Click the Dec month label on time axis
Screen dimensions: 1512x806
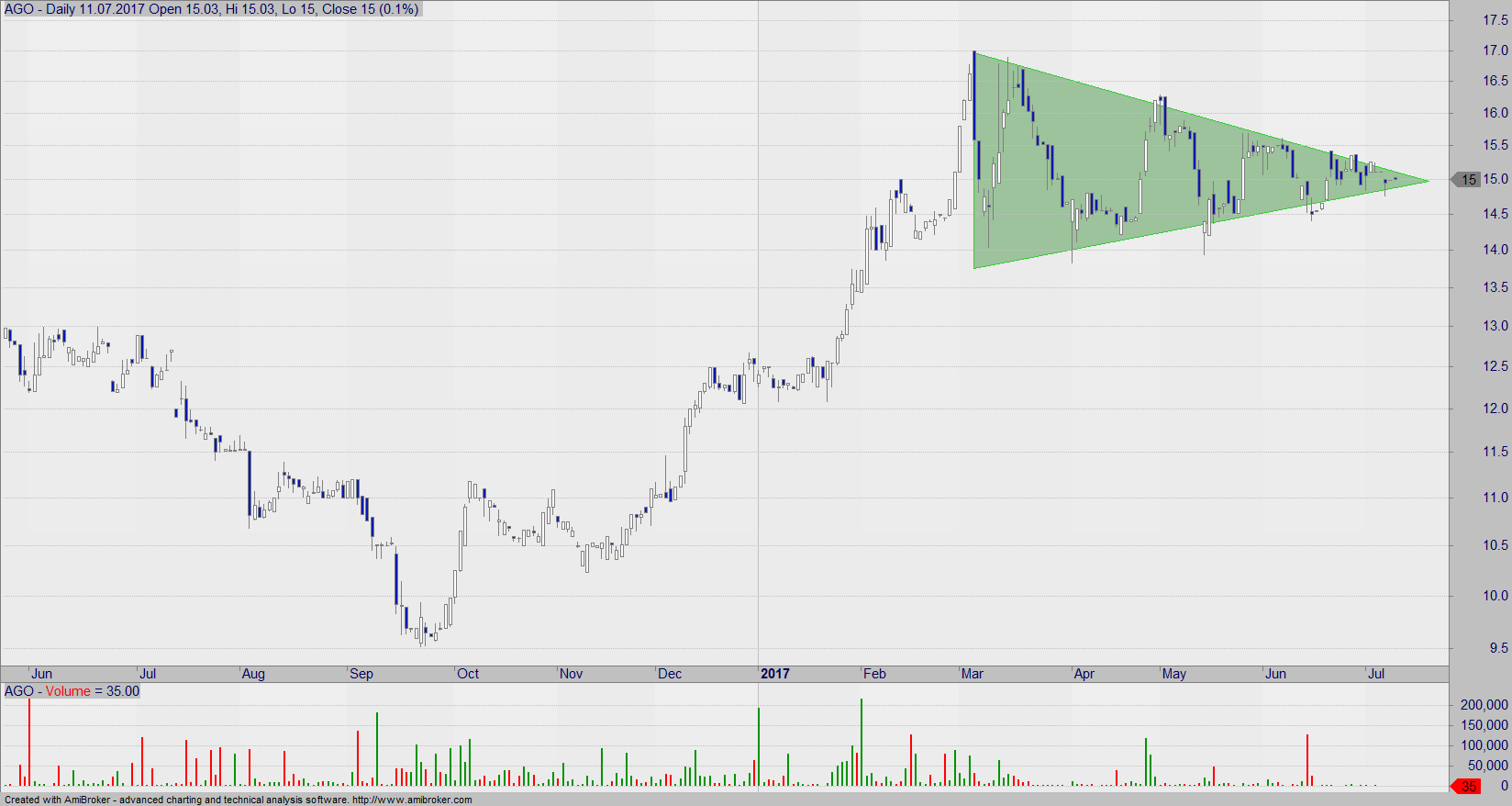pyautogui.click(x=670, y=674)
